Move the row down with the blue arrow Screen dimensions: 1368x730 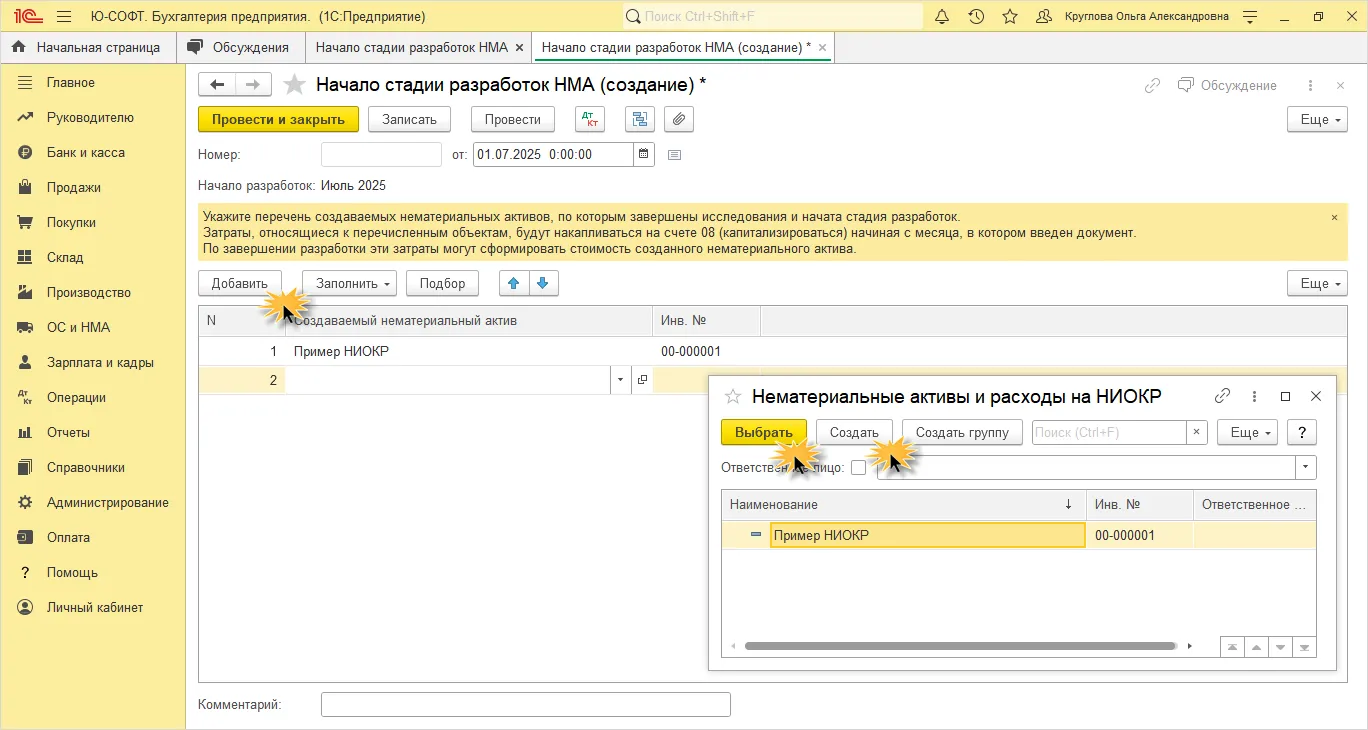[543, 283]
